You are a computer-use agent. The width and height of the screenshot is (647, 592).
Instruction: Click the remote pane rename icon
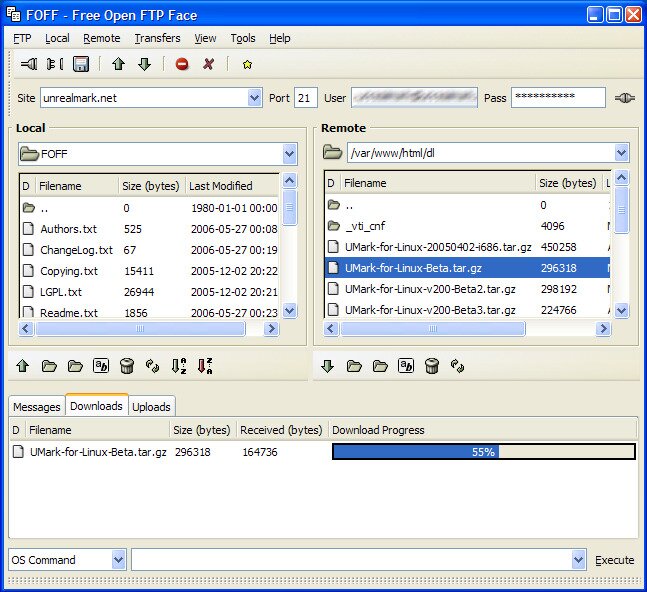coord(406,366)
